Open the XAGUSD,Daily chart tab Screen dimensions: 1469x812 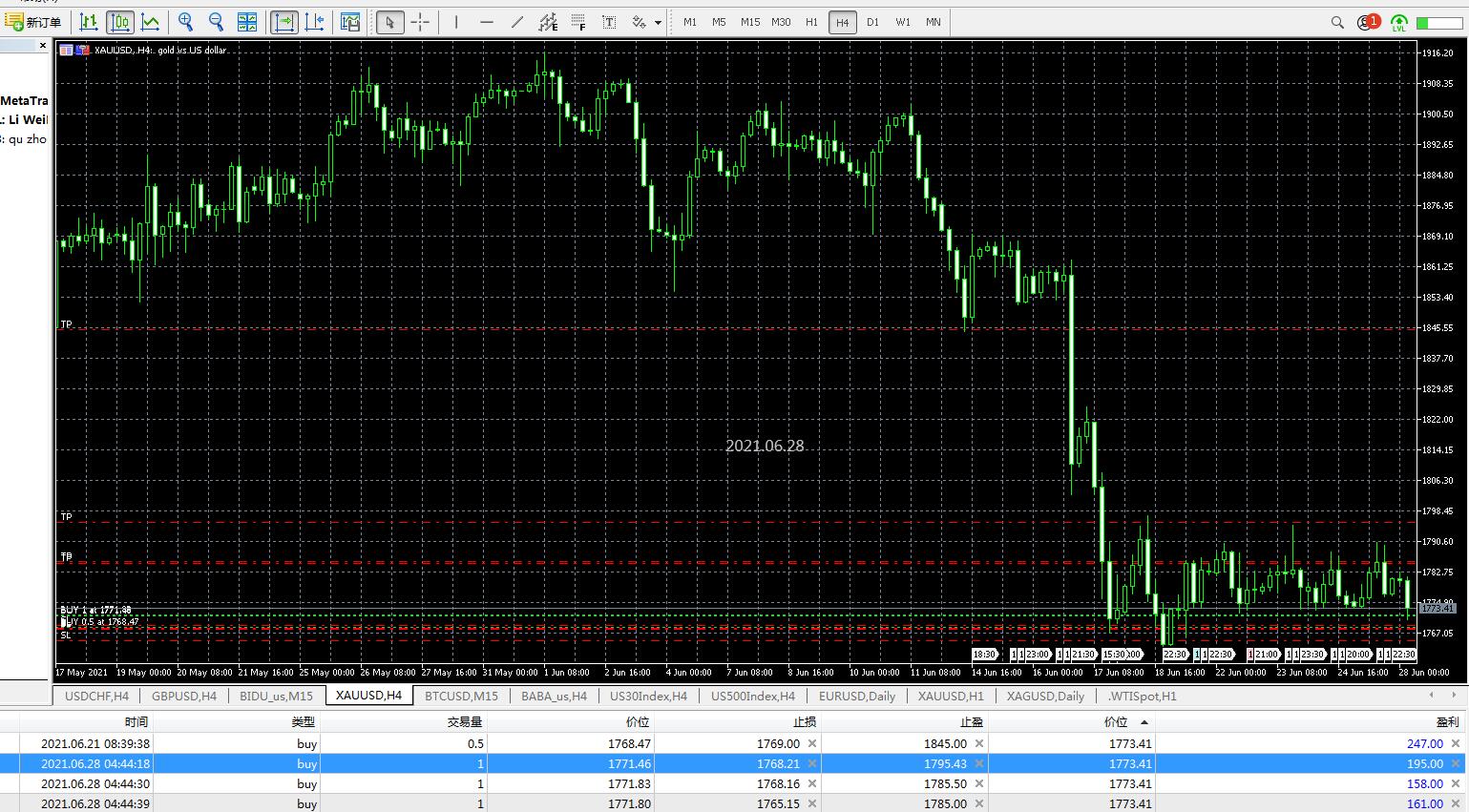1045,696
